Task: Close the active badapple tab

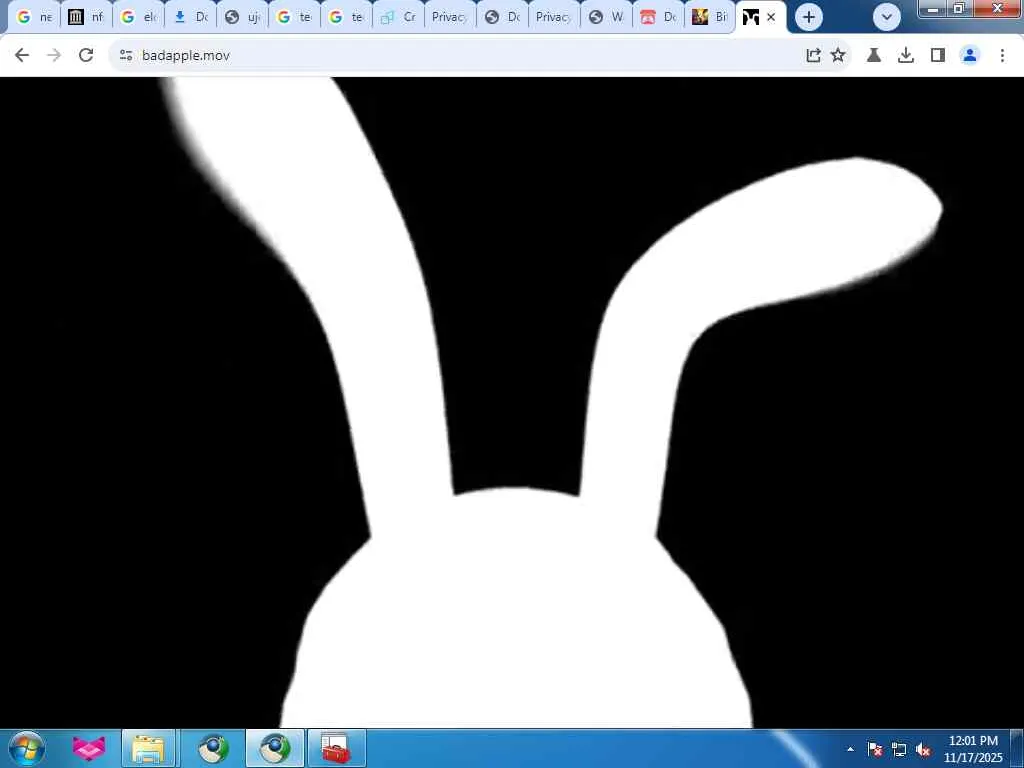Action: point(771,17)
